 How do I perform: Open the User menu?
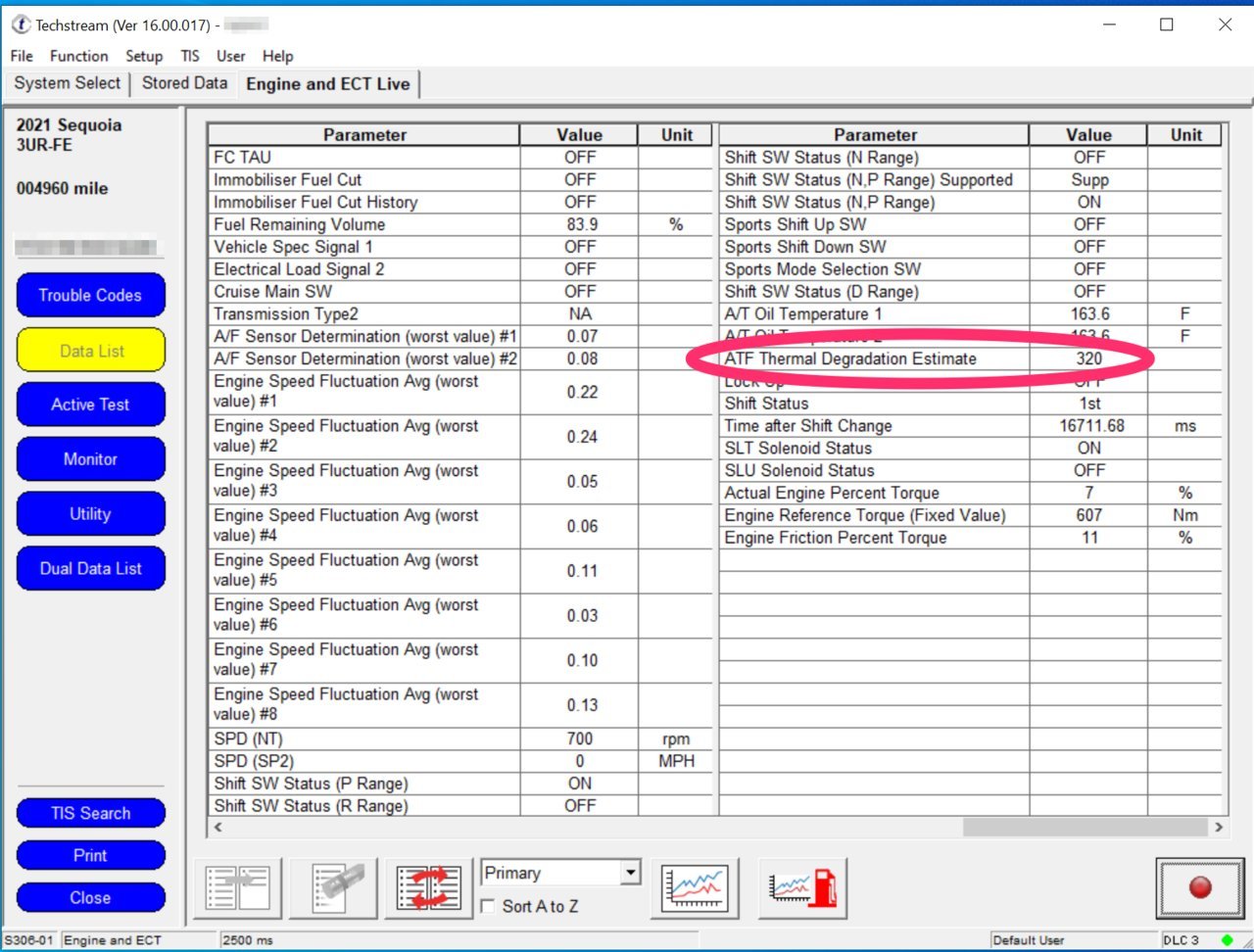click(231, 56)
